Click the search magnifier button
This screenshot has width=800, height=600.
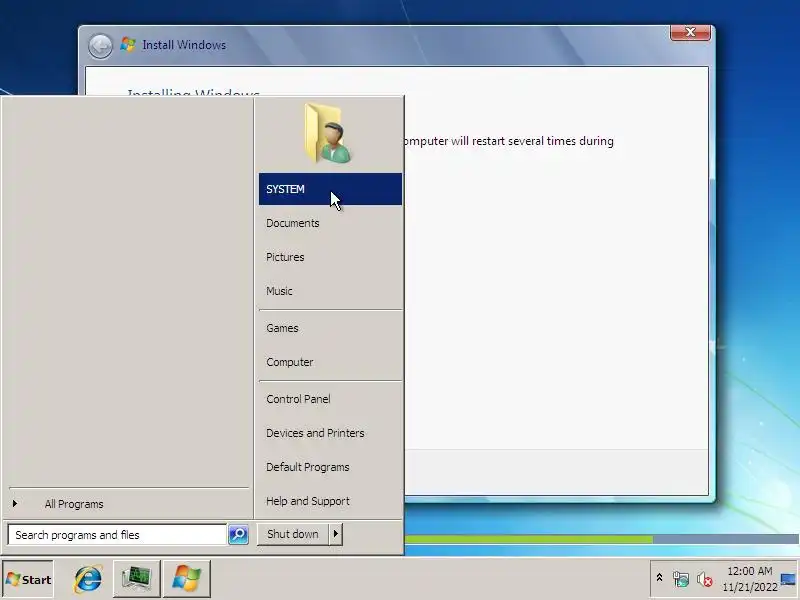[x=238, y=534]
